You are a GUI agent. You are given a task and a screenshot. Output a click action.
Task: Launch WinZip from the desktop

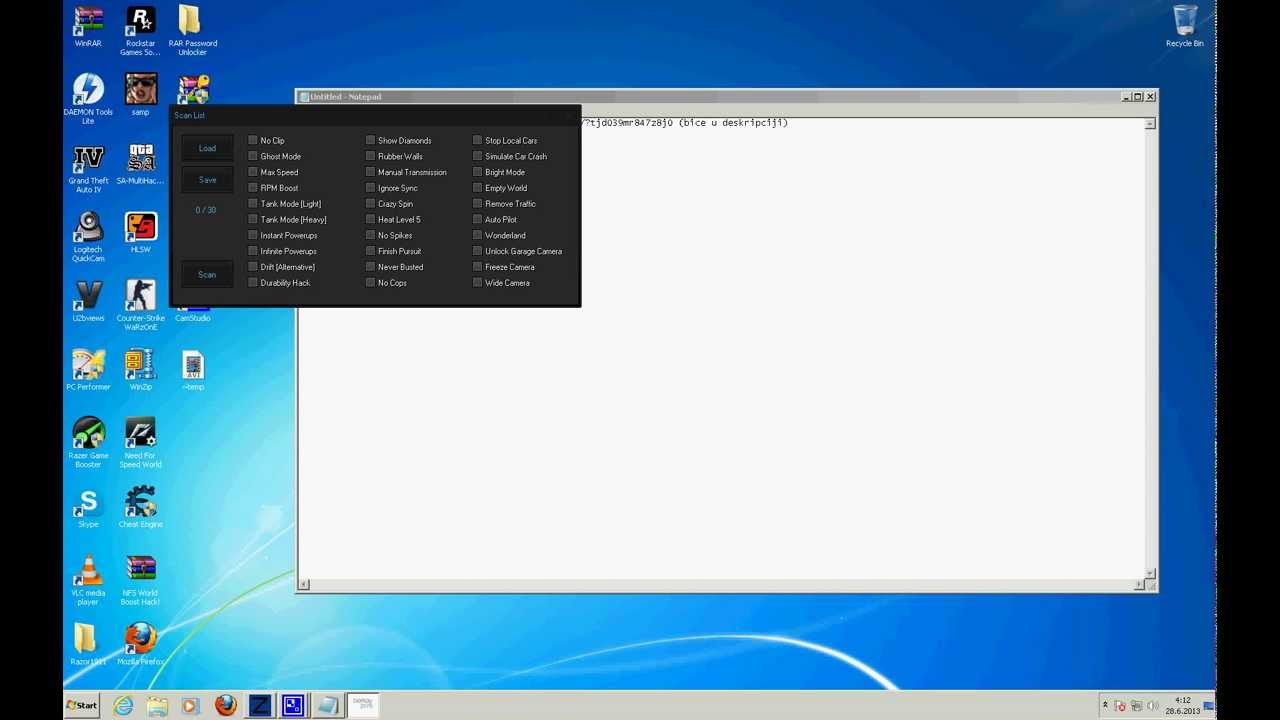coord(140,370)
